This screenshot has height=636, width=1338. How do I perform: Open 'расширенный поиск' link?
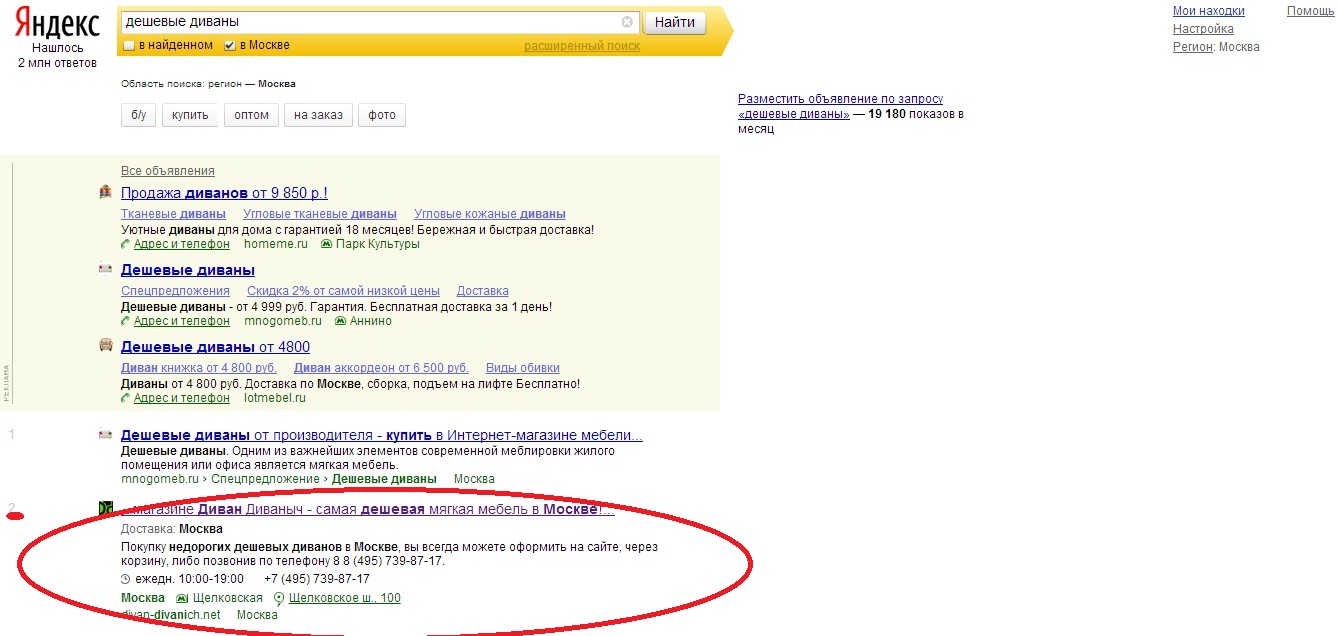coord(582,46)
